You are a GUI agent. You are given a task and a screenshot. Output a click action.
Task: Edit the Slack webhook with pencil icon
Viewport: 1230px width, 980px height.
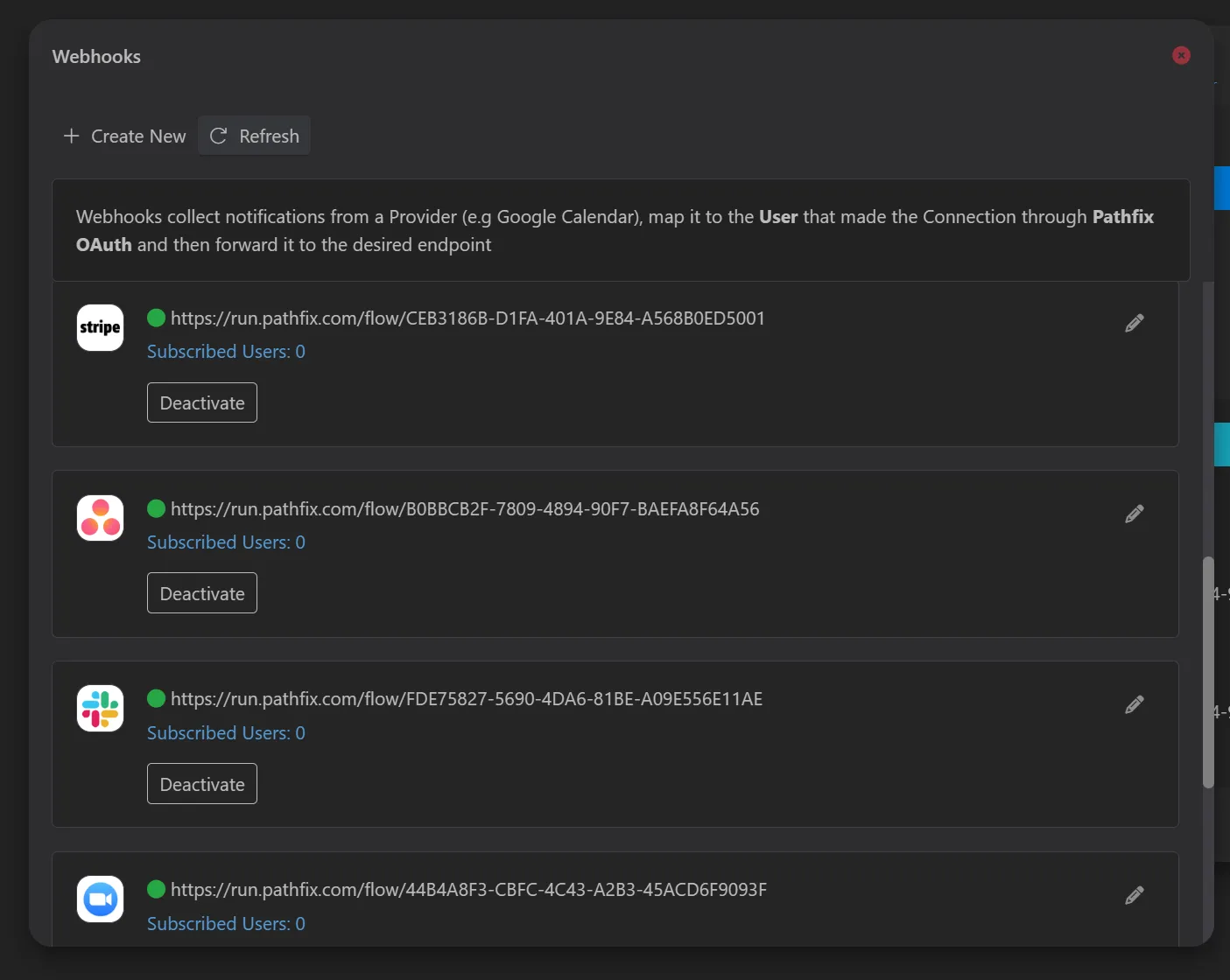point(1134,704)
